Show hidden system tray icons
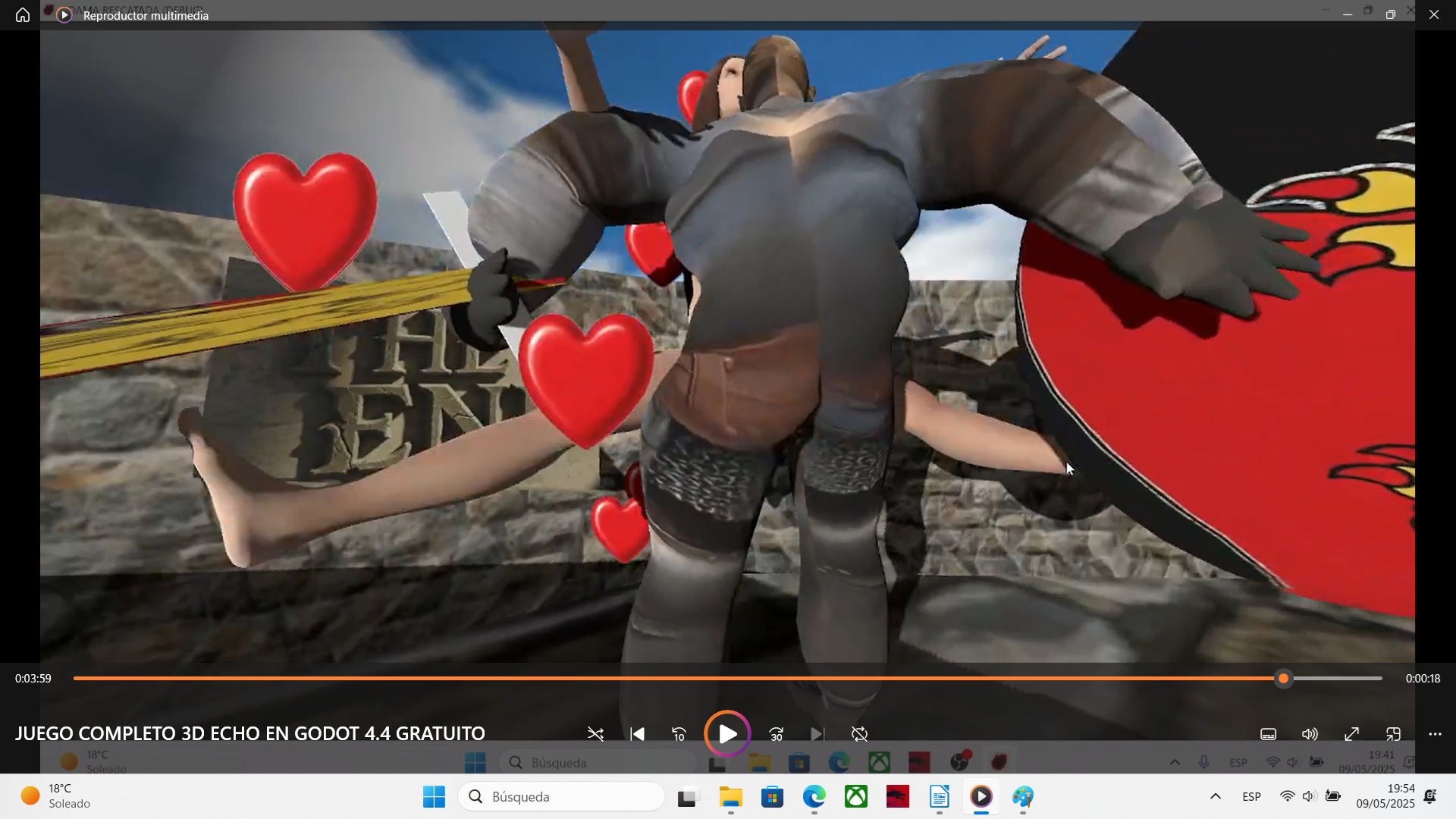Screen dimensions: 1456x819 click(1215, 796)
